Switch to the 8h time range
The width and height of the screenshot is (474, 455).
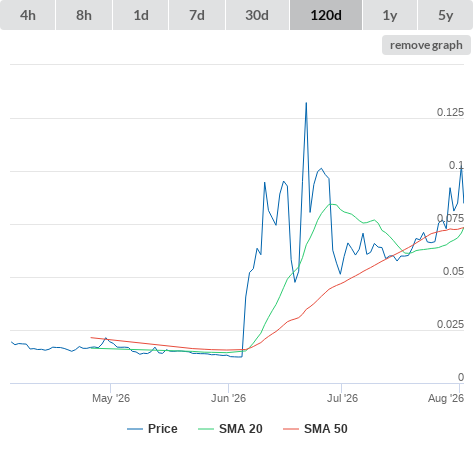coord(84,15)
